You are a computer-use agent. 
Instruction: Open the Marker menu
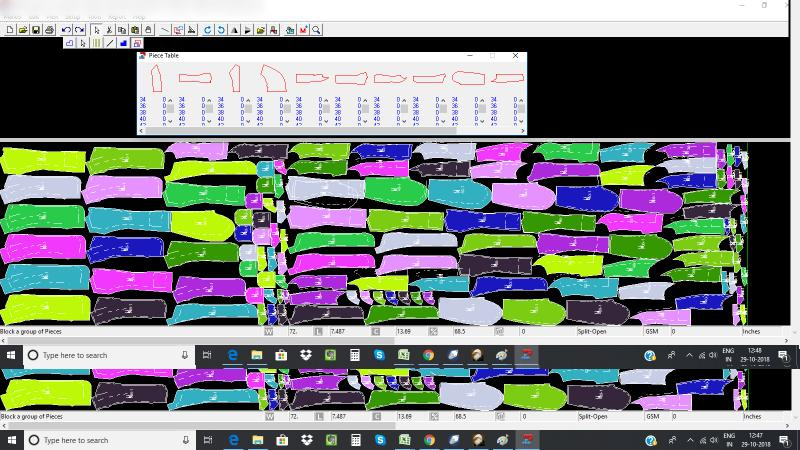click(x=12, y=17)
